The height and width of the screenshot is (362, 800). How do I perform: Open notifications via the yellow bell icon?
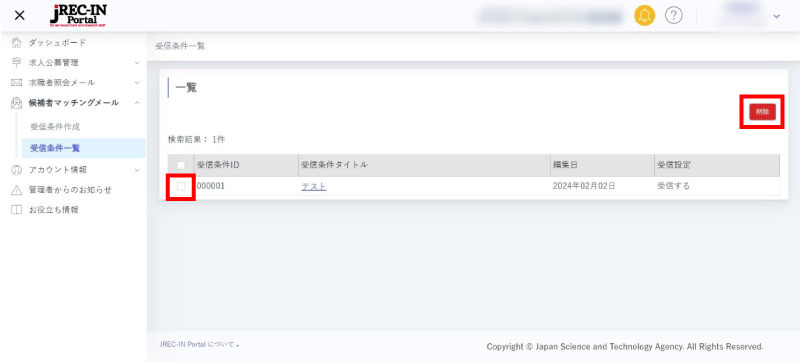point(644,16)
